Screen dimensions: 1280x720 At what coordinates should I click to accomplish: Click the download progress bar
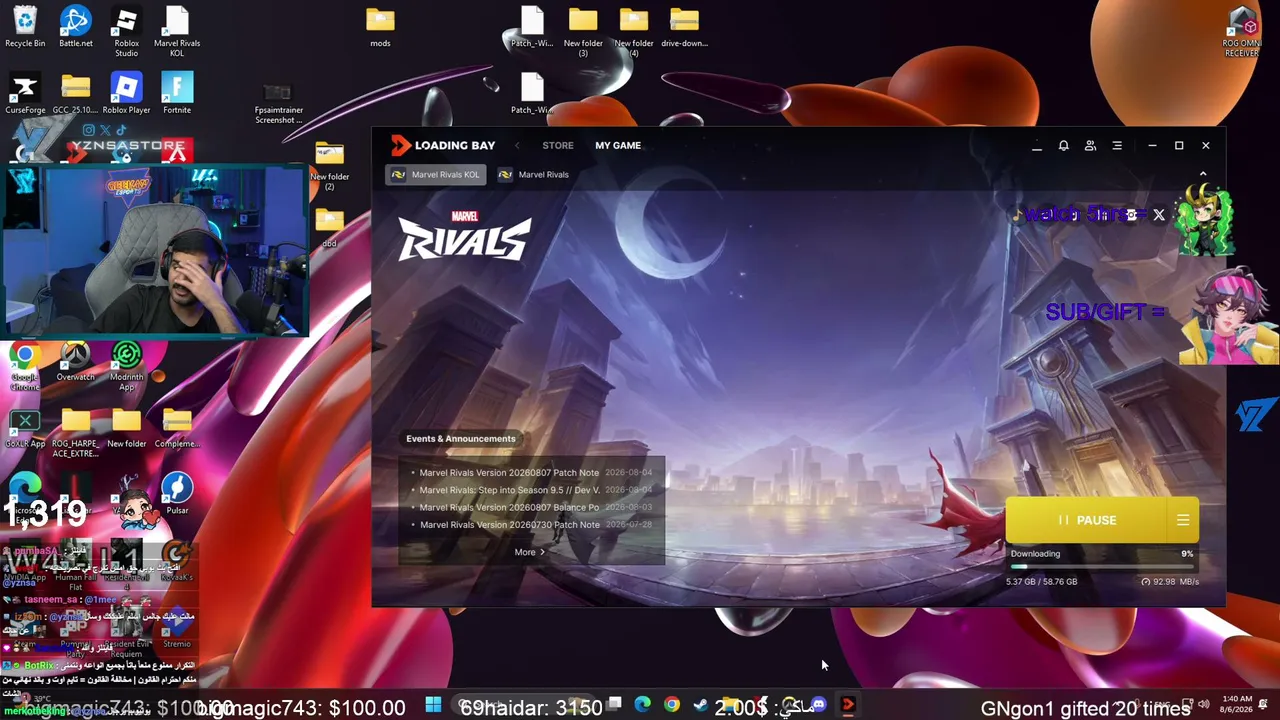pyautogui.click(x=1101, y=567)
